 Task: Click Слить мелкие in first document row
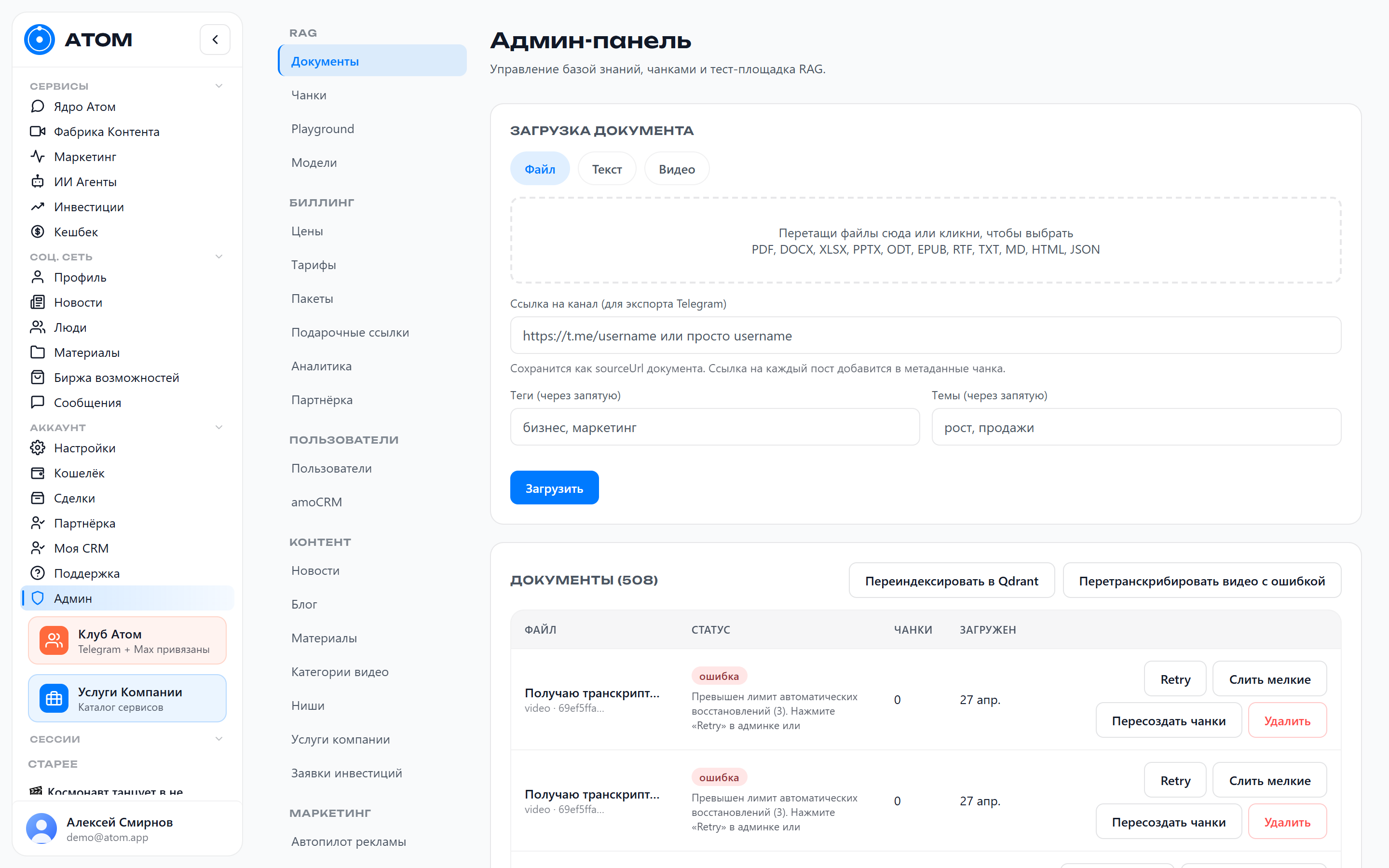(1269, 679)
